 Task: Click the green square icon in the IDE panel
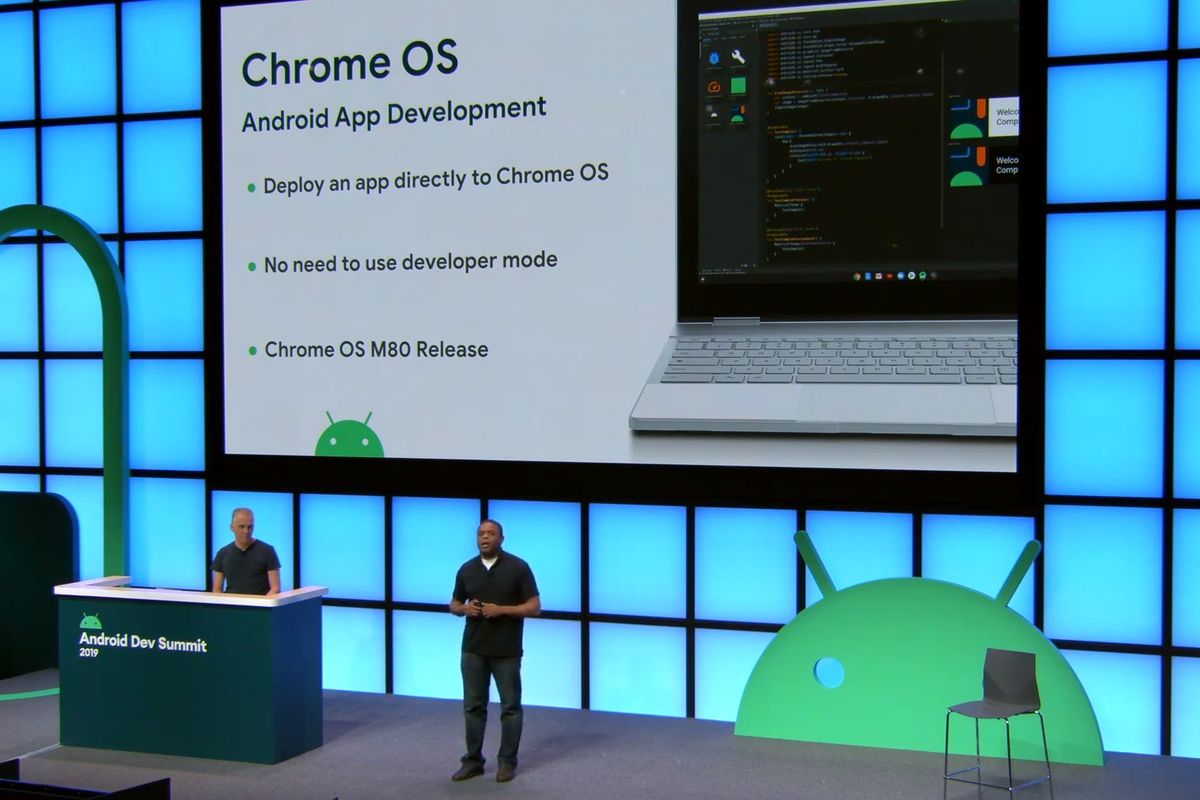click(x=738, y=85)
